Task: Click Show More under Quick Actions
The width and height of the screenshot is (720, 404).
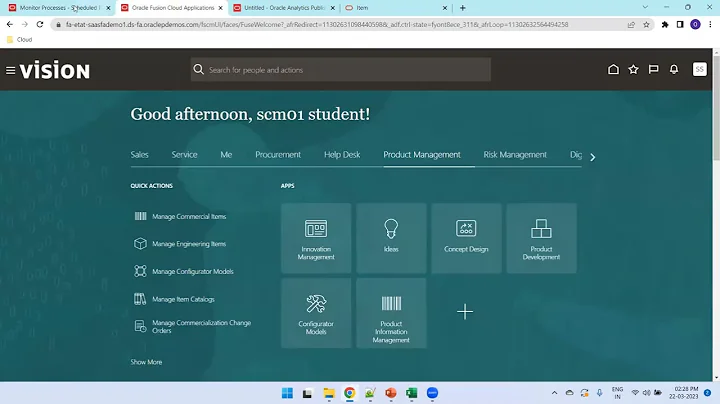Action: click(146, 362)
